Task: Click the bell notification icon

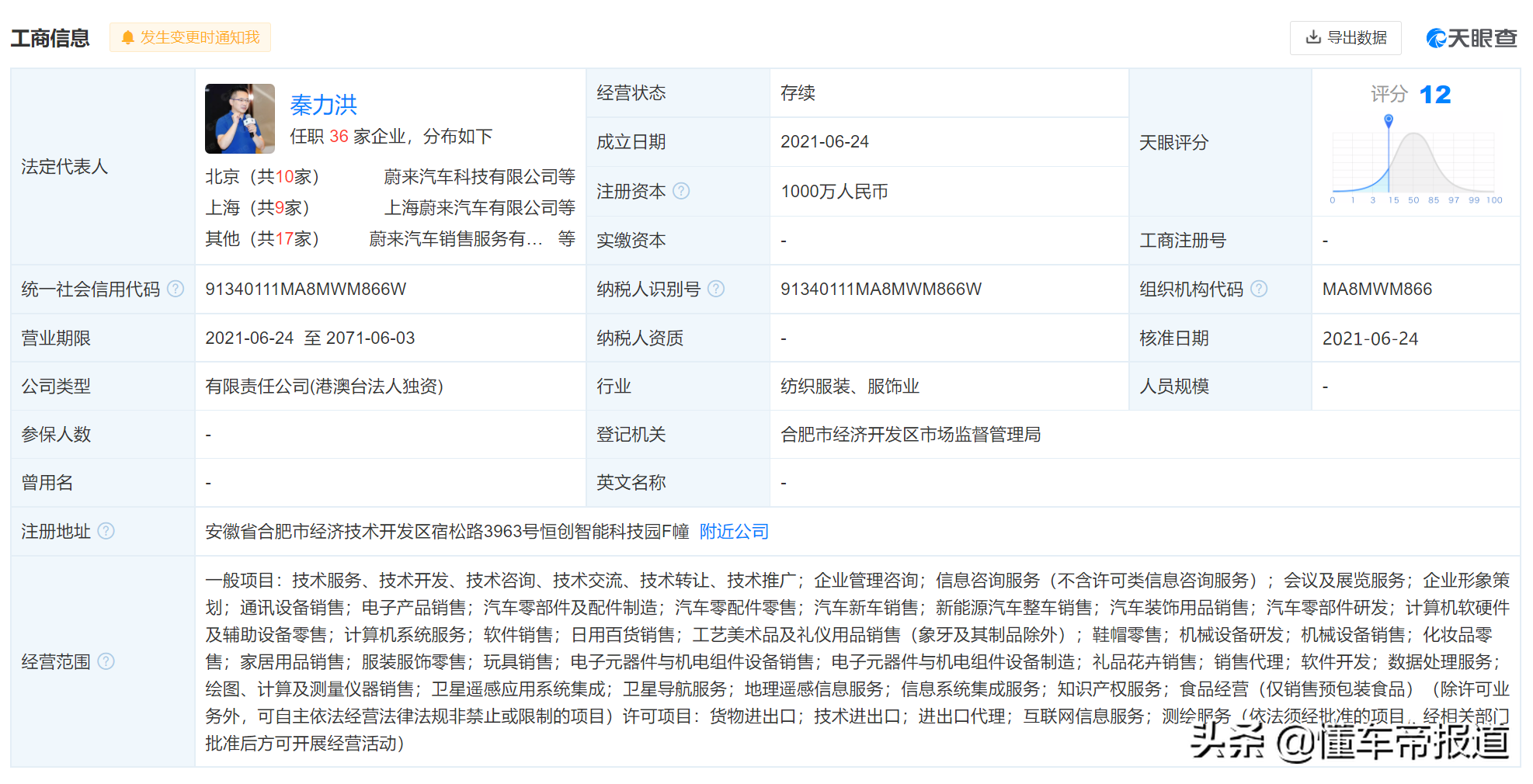Action: [x=128, y=38]
